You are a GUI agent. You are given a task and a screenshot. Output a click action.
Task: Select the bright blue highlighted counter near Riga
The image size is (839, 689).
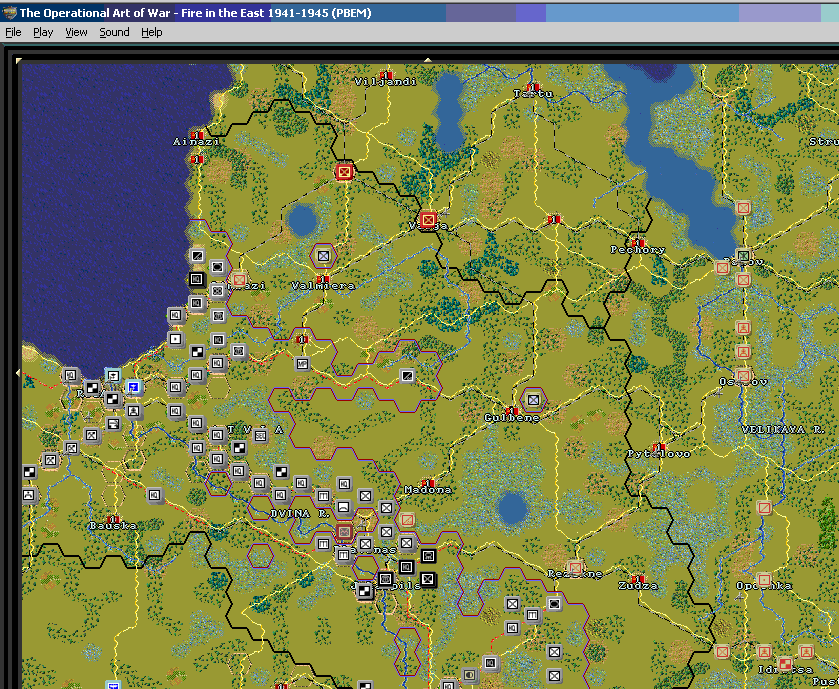(133, 387)
